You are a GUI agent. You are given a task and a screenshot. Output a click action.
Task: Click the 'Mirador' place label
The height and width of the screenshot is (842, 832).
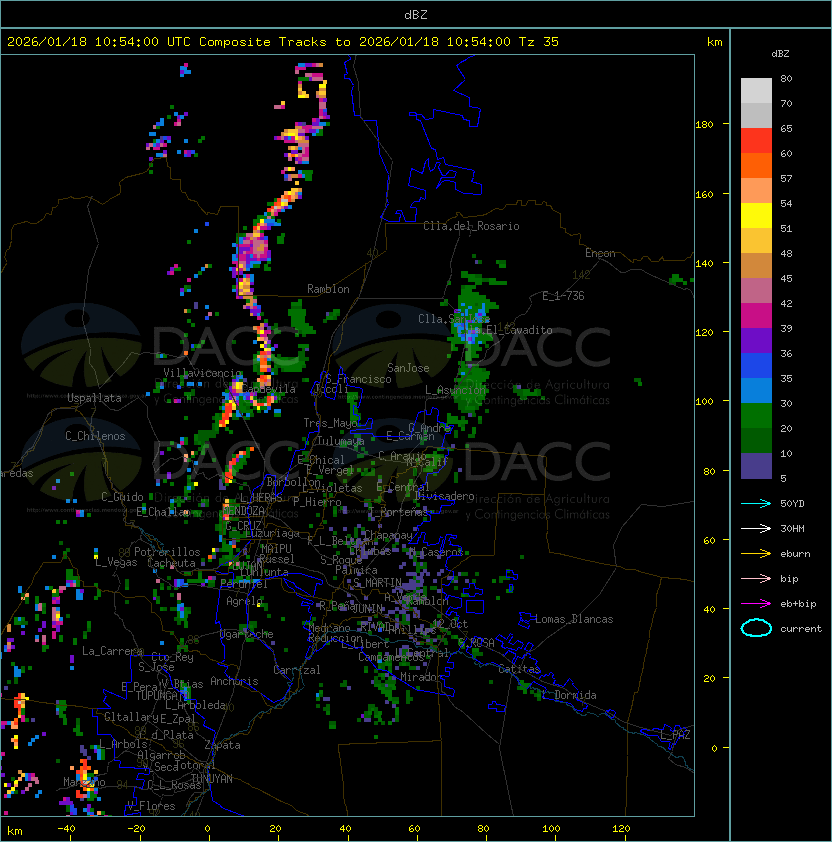pos(421,677)
